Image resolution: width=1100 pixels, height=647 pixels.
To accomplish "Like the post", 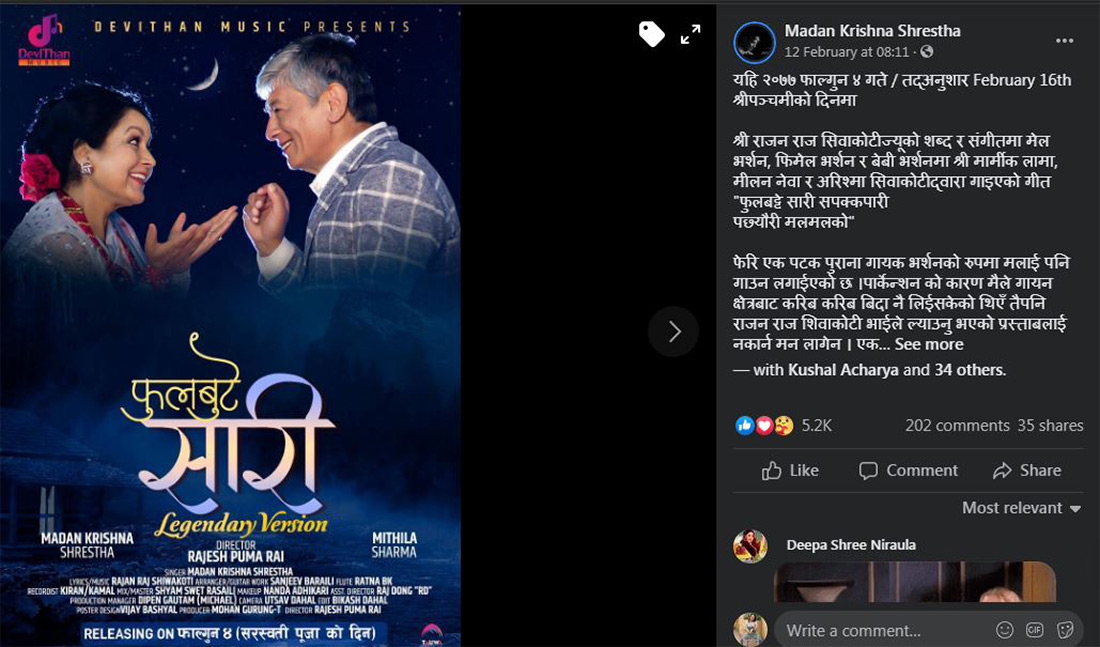I will (790, 470).
